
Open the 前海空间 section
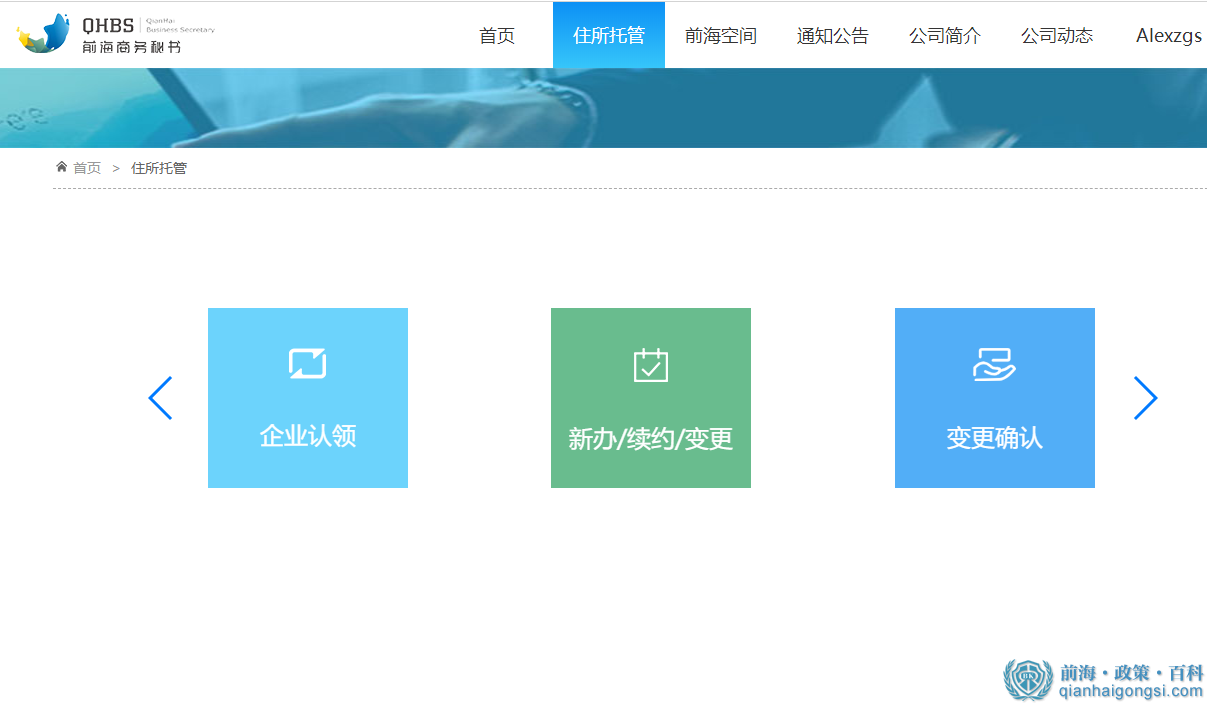[721, 35]
